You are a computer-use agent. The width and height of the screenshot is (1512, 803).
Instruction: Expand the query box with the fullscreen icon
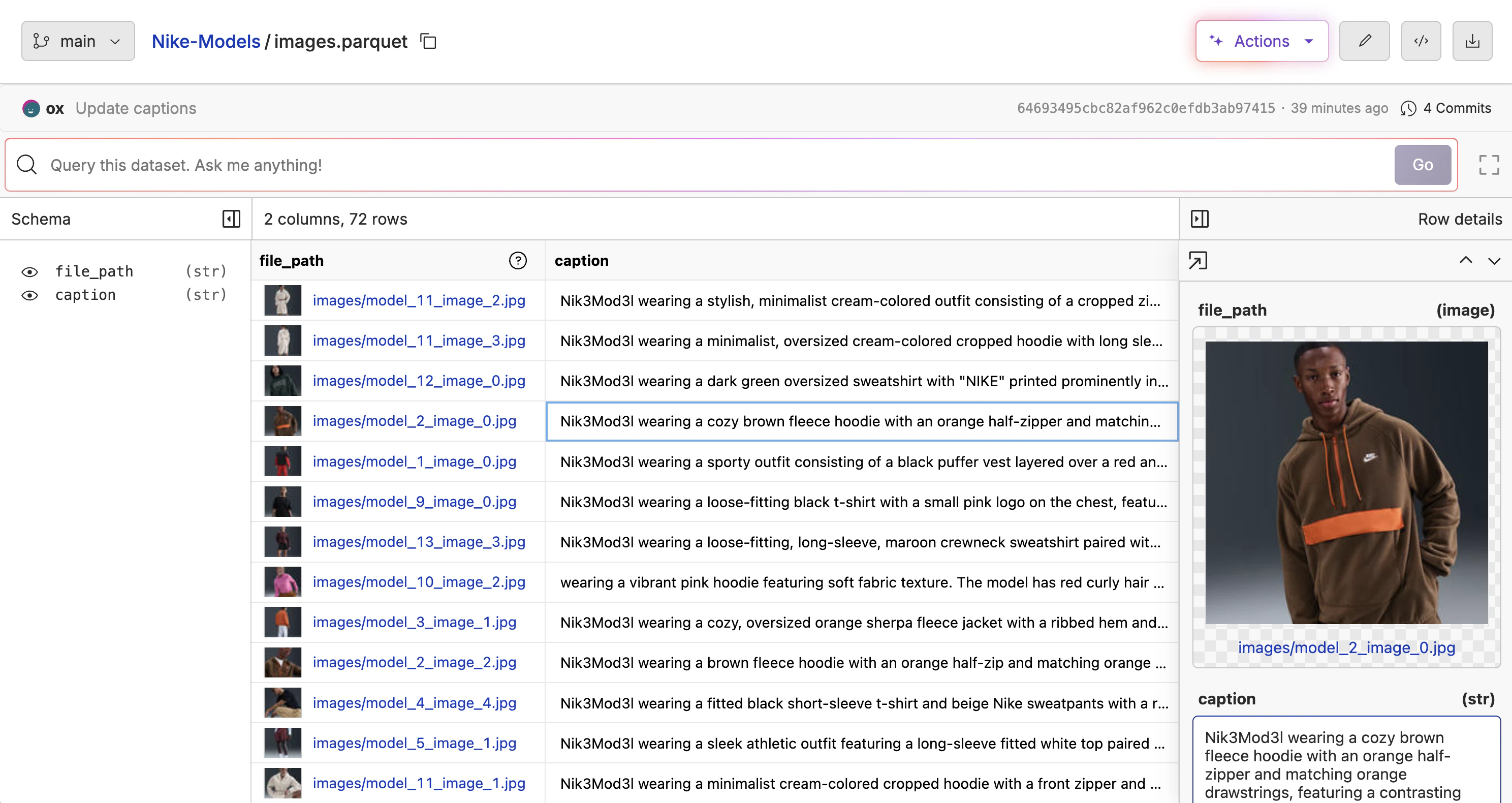(1489, 164)
